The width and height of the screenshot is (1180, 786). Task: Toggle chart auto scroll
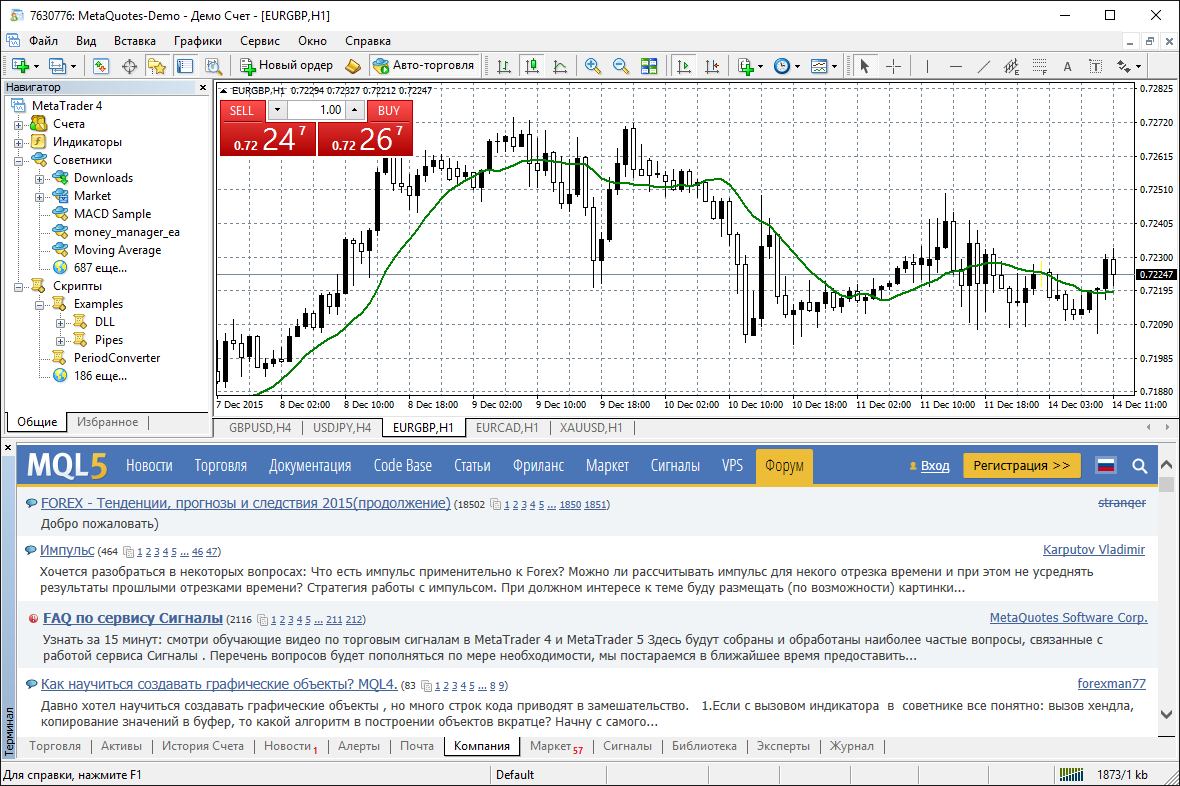[684, 66]
